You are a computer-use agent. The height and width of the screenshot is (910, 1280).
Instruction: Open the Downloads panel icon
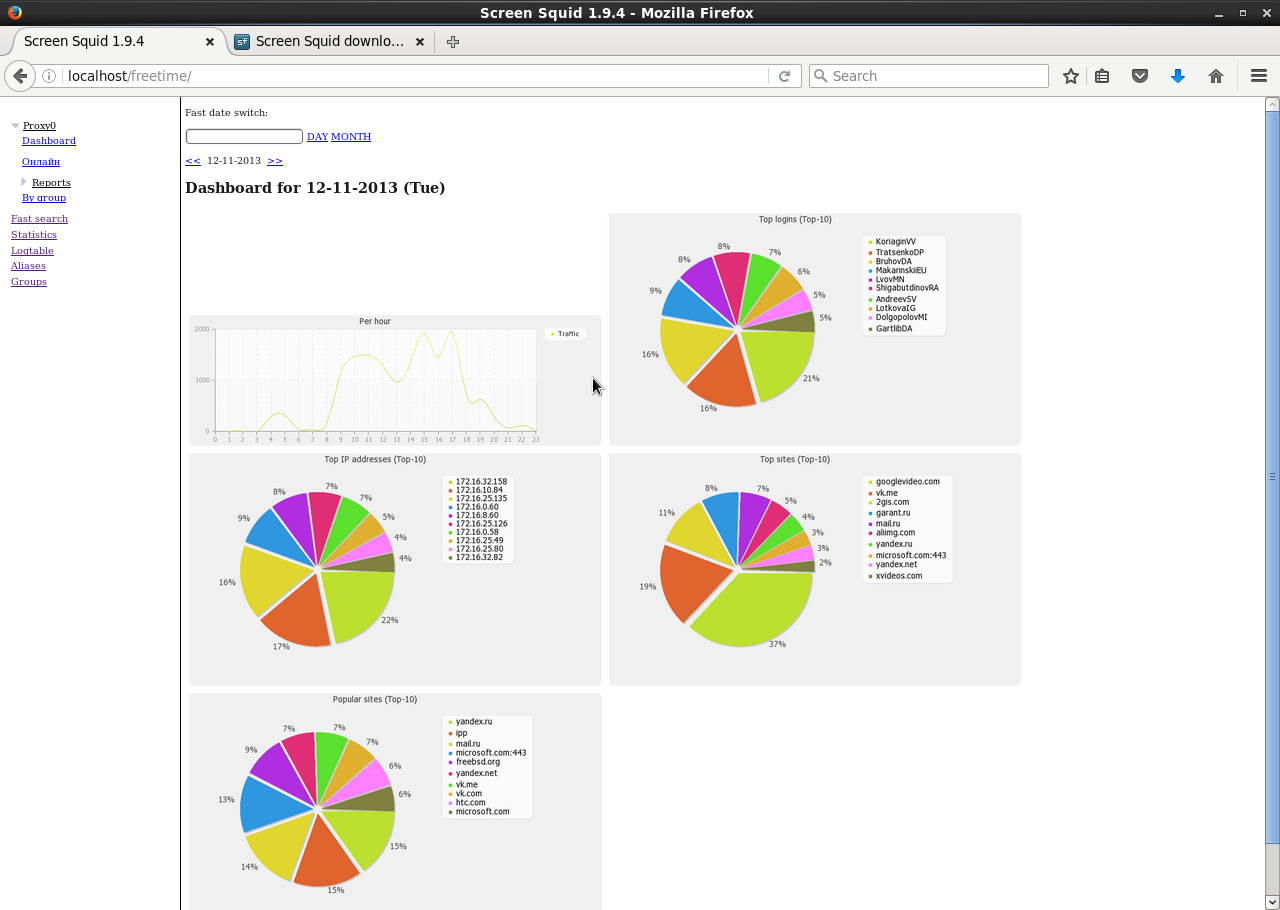coord(1178,75)
